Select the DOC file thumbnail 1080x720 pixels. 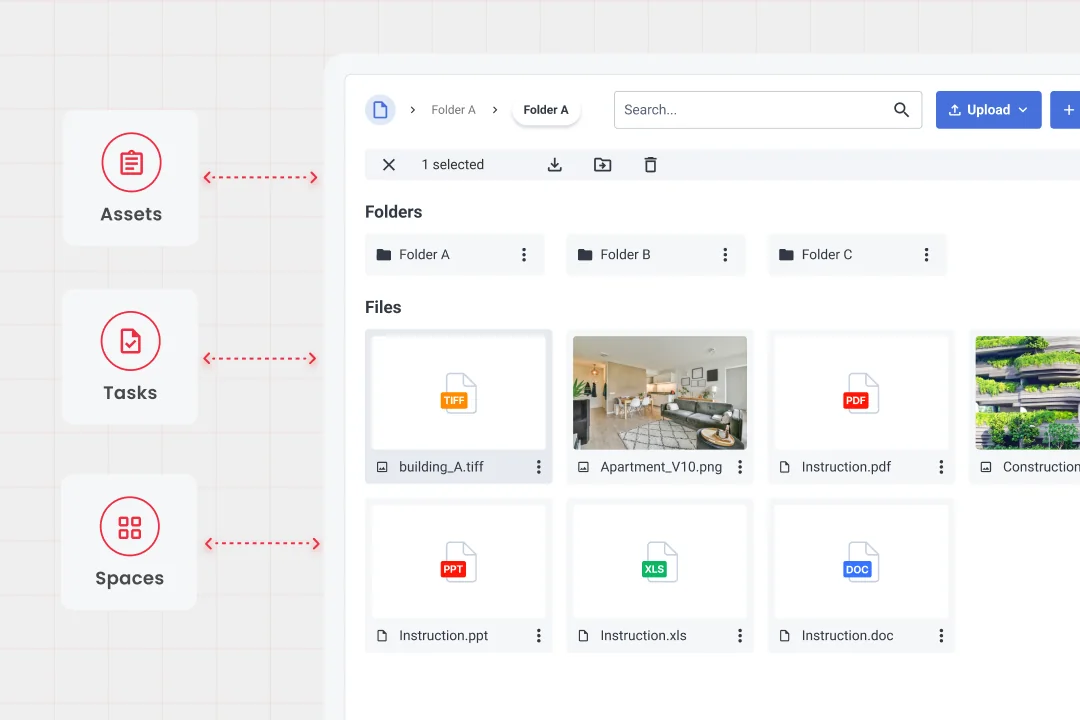click(x=861, y=562)
